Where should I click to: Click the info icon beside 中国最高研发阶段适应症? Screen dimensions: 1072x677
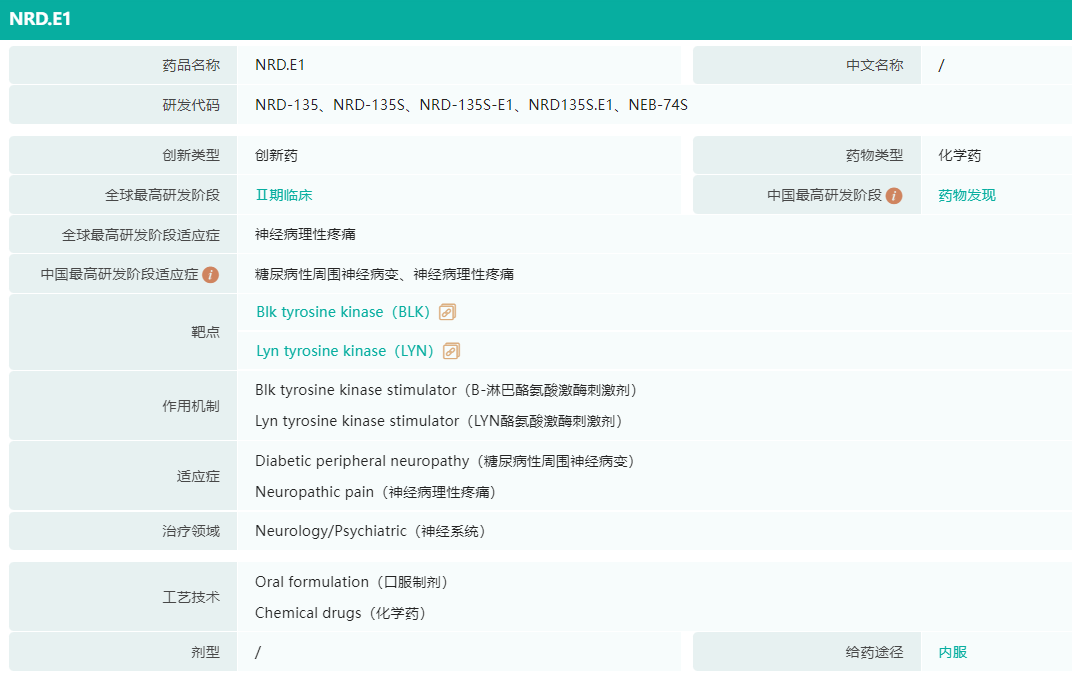coord(210,274)
